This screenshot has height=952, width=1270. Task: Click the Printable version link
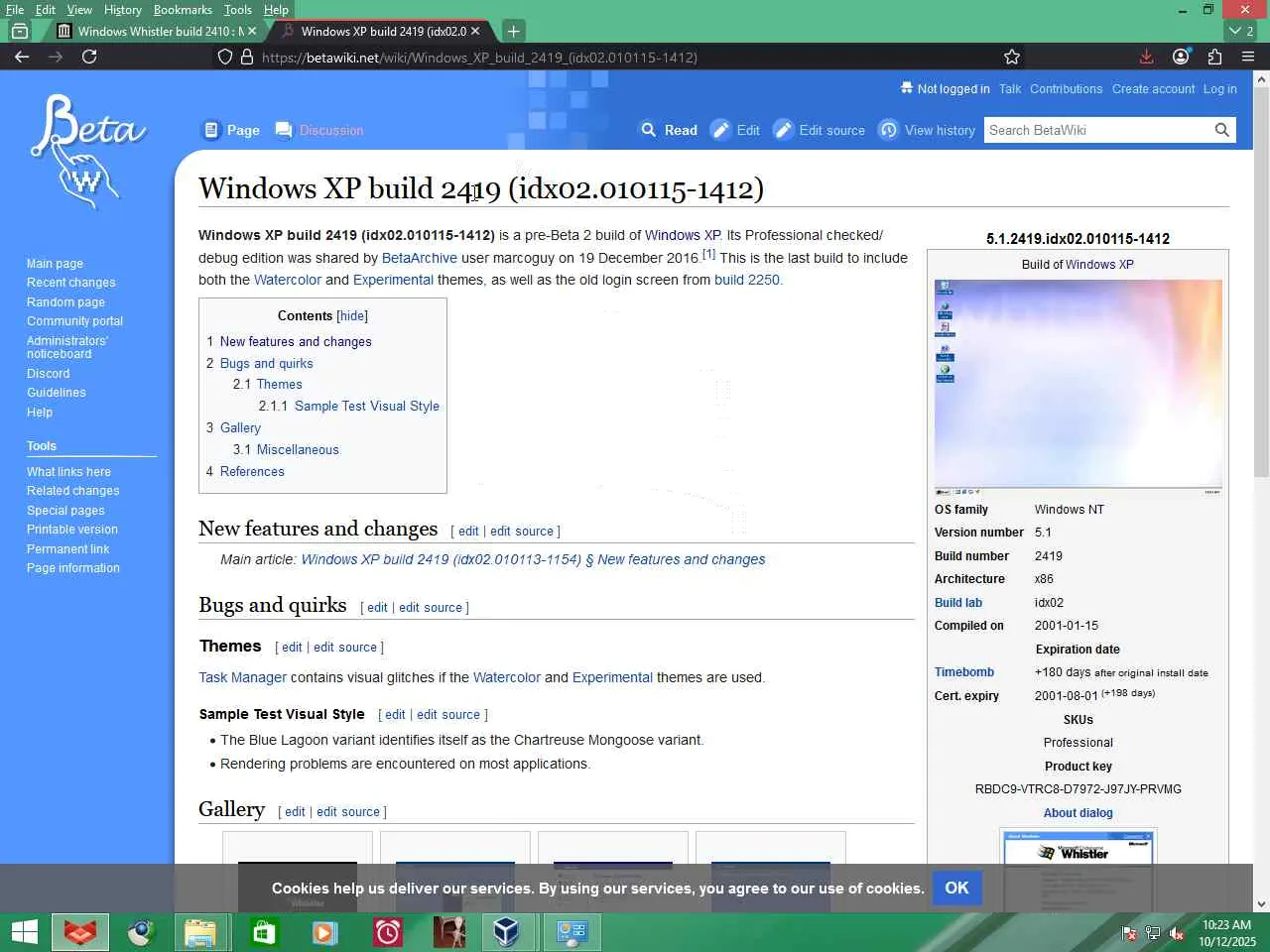(x=72, y=530)
